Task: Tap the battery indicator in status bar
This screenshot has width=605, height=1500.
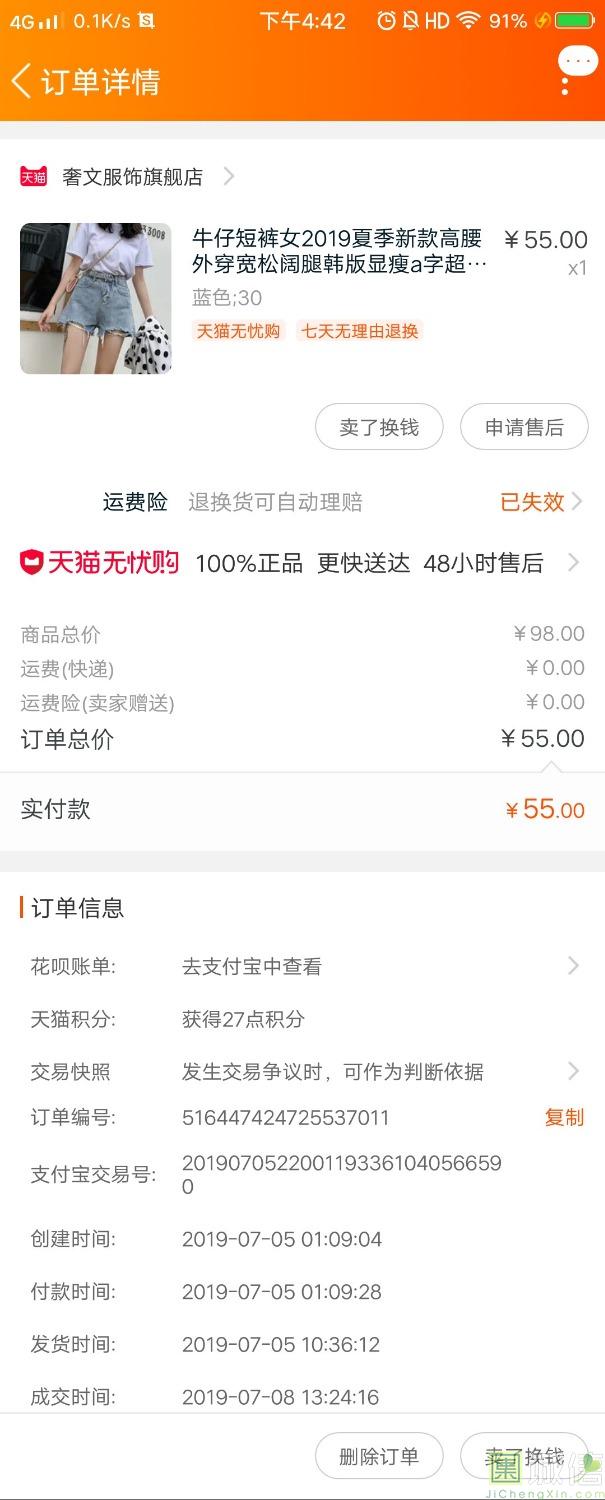Action: coord(574,20)
